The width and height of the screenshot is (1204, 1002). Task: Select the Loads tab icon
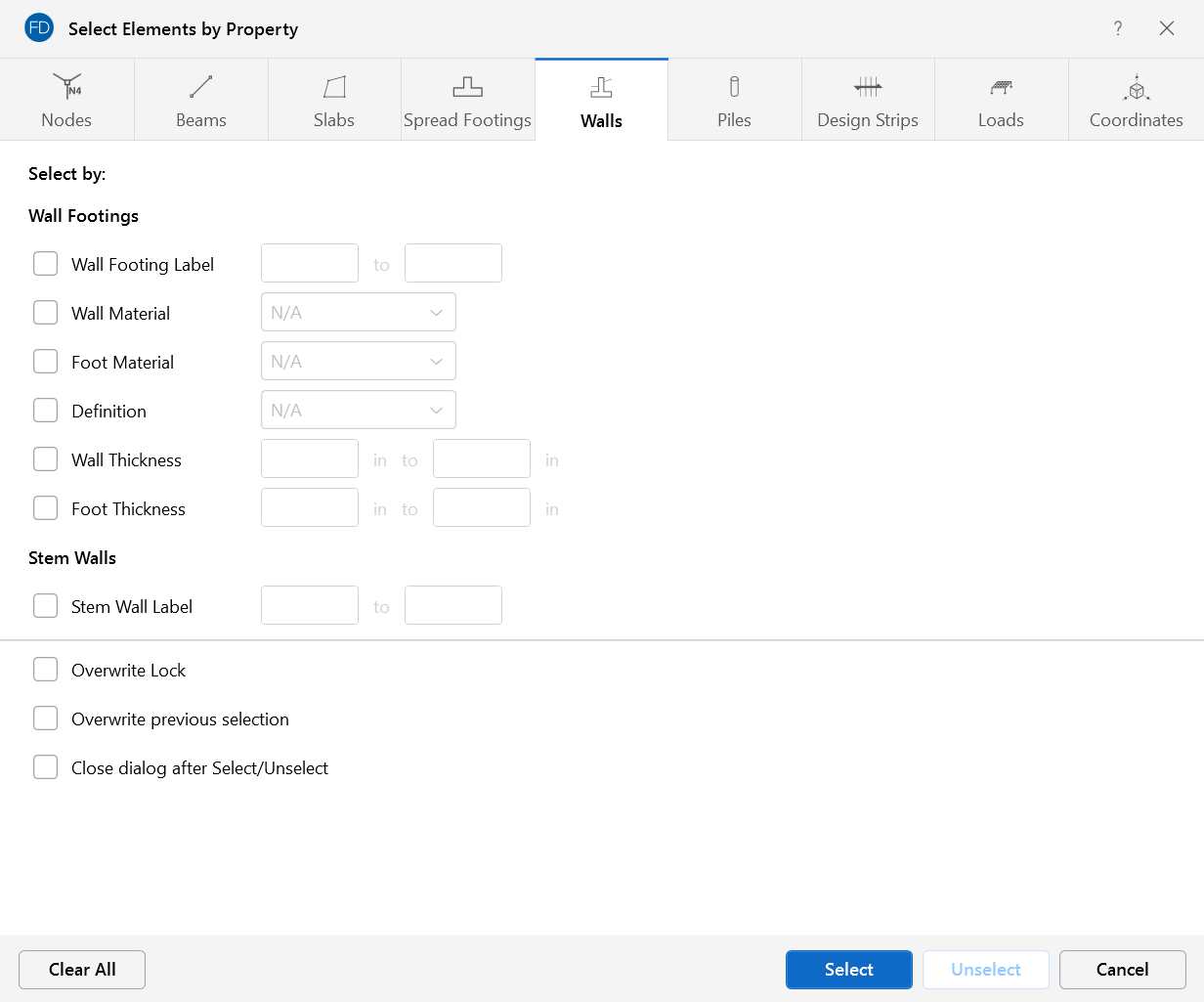[x=1001, y=87]
